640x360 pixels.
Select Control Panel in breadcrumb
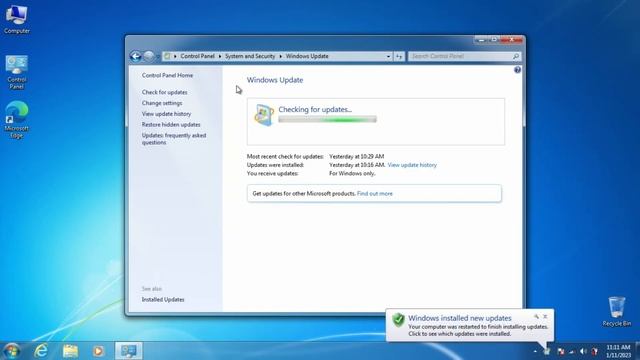click(198, 56)
